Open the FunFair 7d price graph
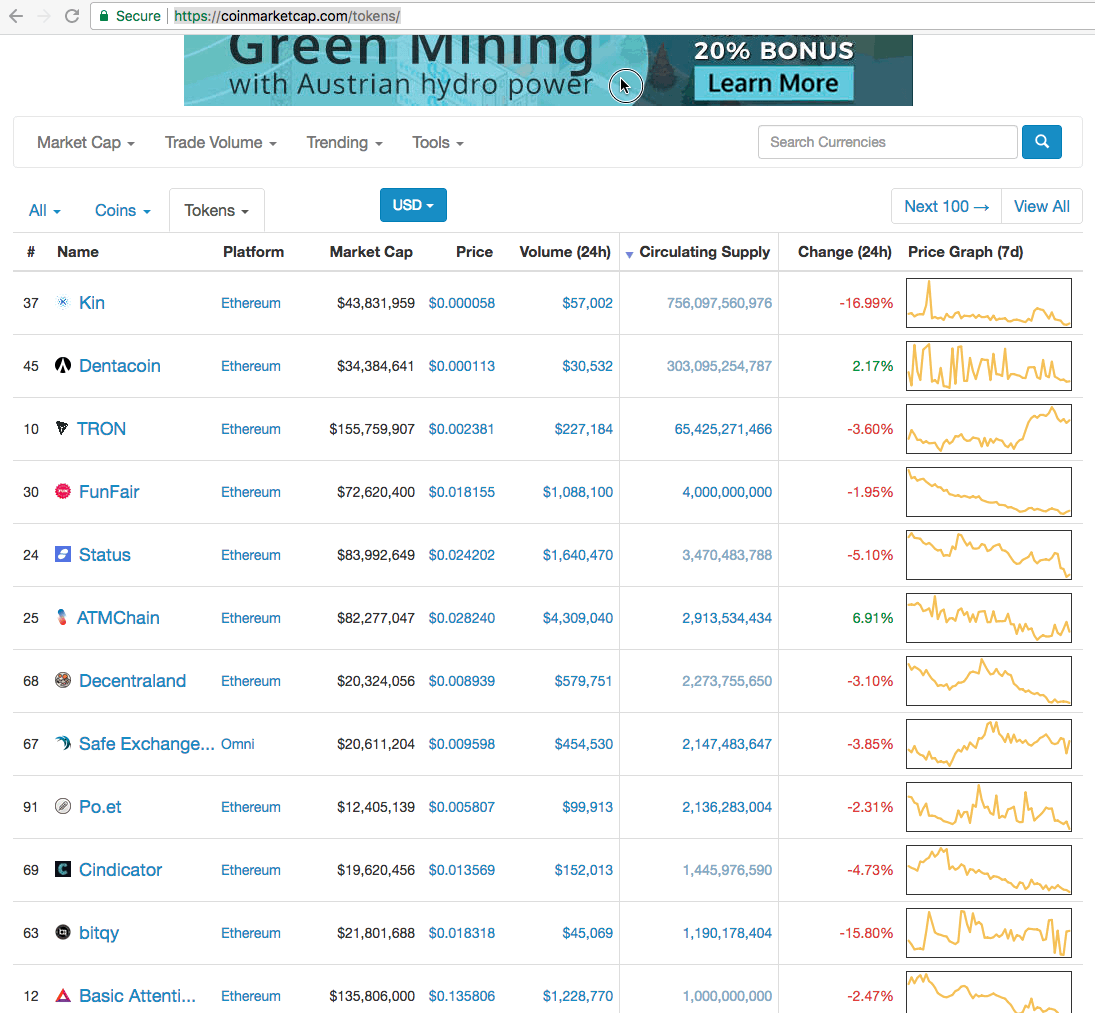Image resolution: width=1095 pixels, height=1013 pixels. pyautogui.click(x=988, y=491)
